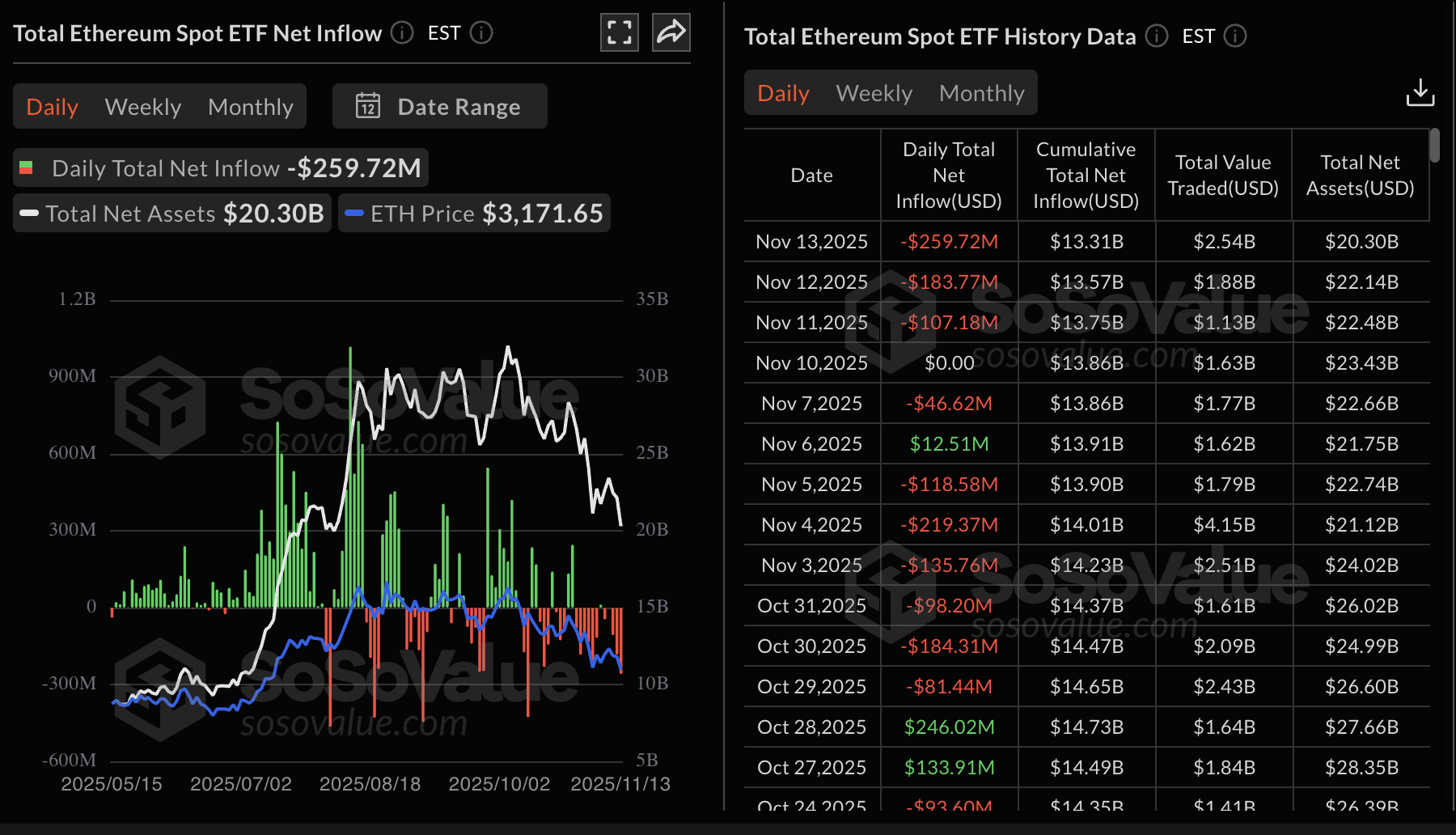Screen dimensions: 1456x835
Task: Select the Nov 10,2025 table row
Action: pos(1052,362)
